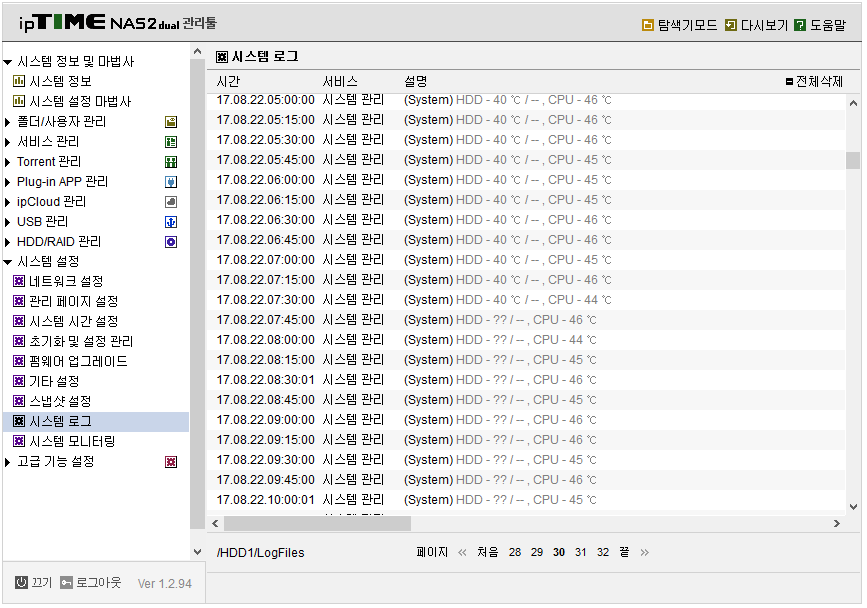Select 펌웨어 업그레이드 in sidebar
This screenshot has width=867, height=608.
pos(78,361)
